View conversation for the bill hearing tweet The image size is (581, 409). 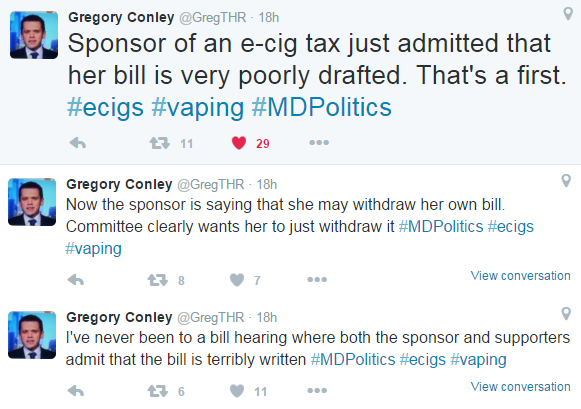[520, 386]
